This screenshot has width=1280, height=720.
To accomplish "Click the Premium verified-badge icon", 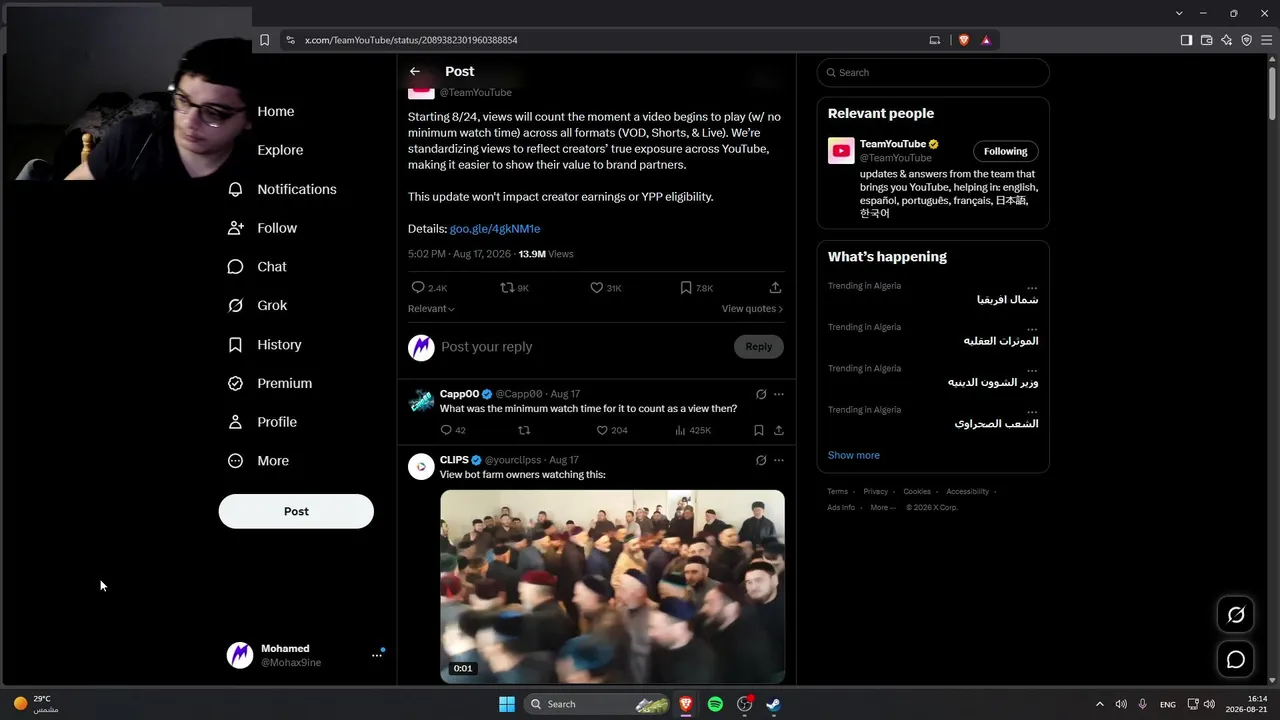I will pos(235,383).
